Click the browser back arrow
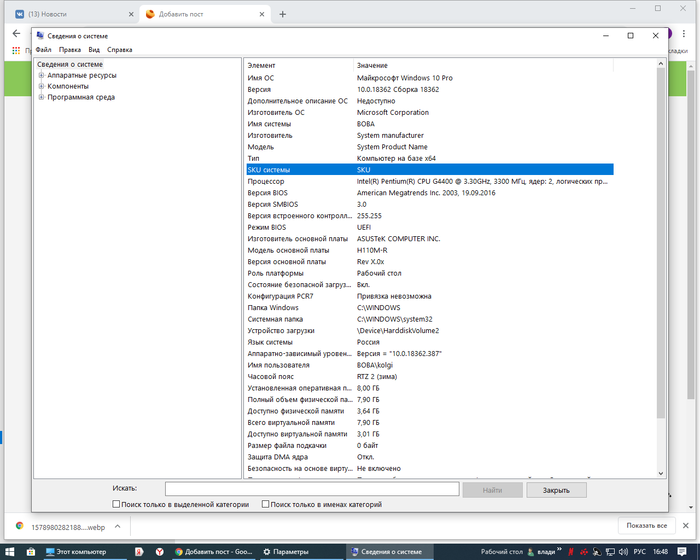 (x=17, y=33)
